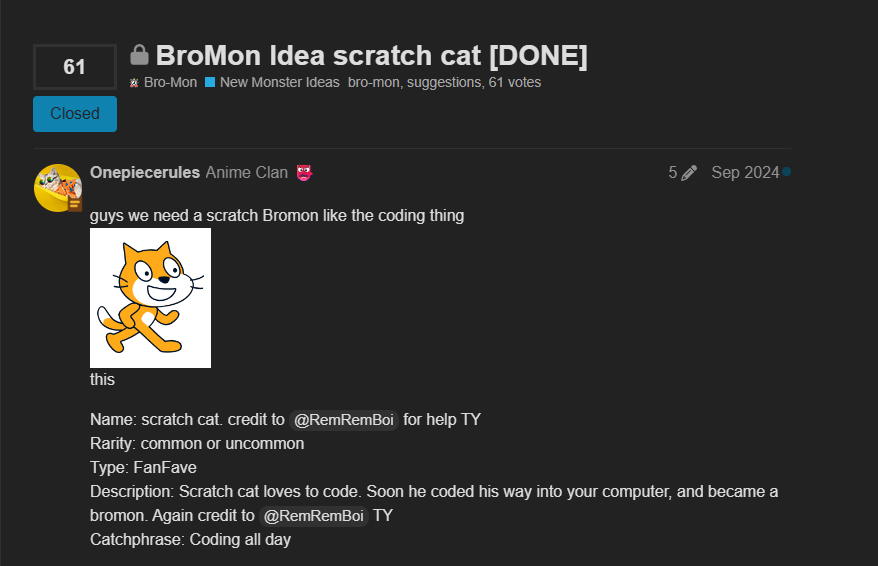Click the Bro-Mon category logo icon
The width and height of the screenshot is (878, 566).
coord(134,83)
